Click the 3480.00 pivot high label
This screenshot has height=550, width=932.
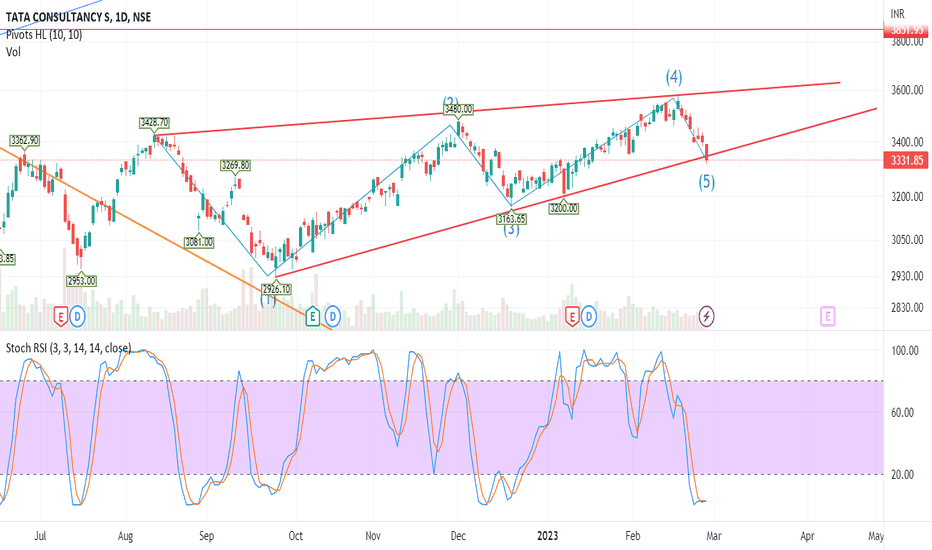458,109
